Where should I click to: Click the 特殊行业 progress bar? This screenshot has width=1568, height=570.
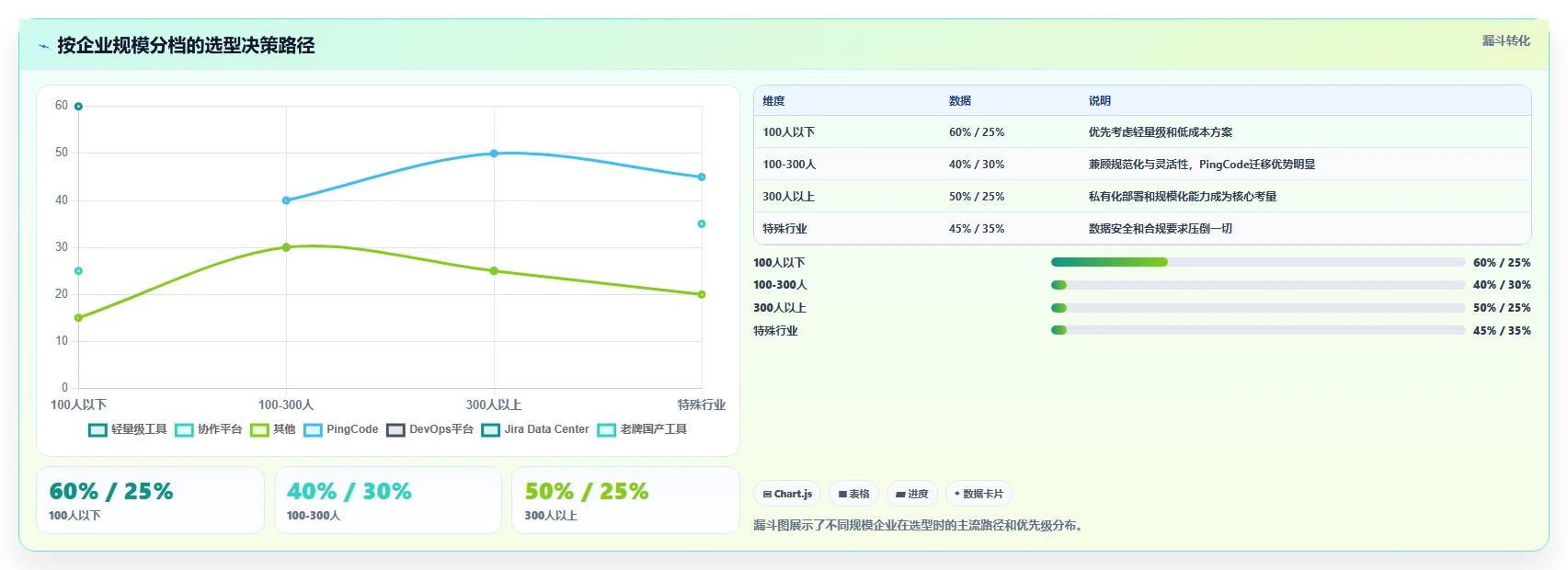(x=1257, y=330)
